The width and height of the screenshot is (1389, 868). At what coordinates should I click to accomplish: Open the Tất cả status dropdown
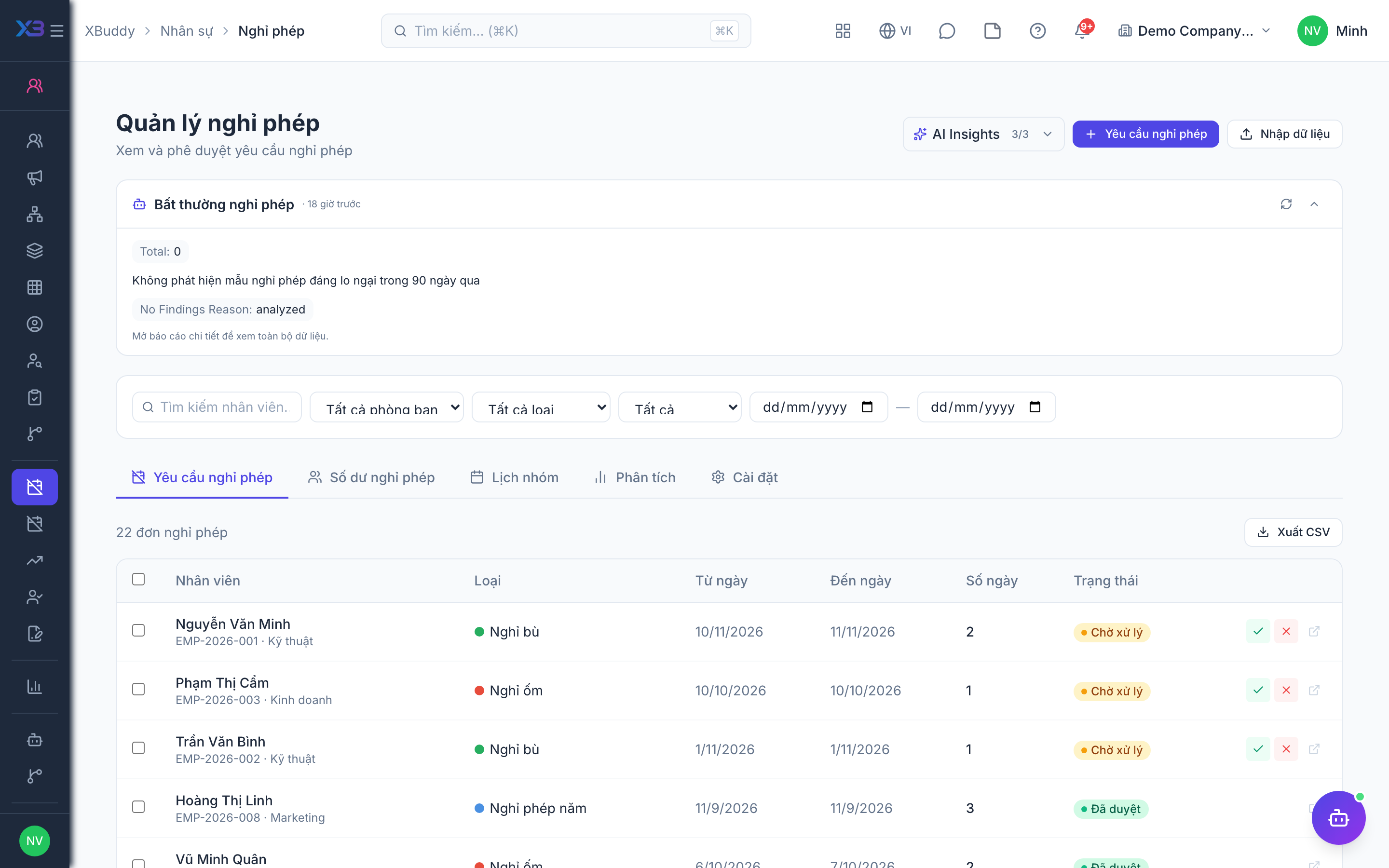680,407
